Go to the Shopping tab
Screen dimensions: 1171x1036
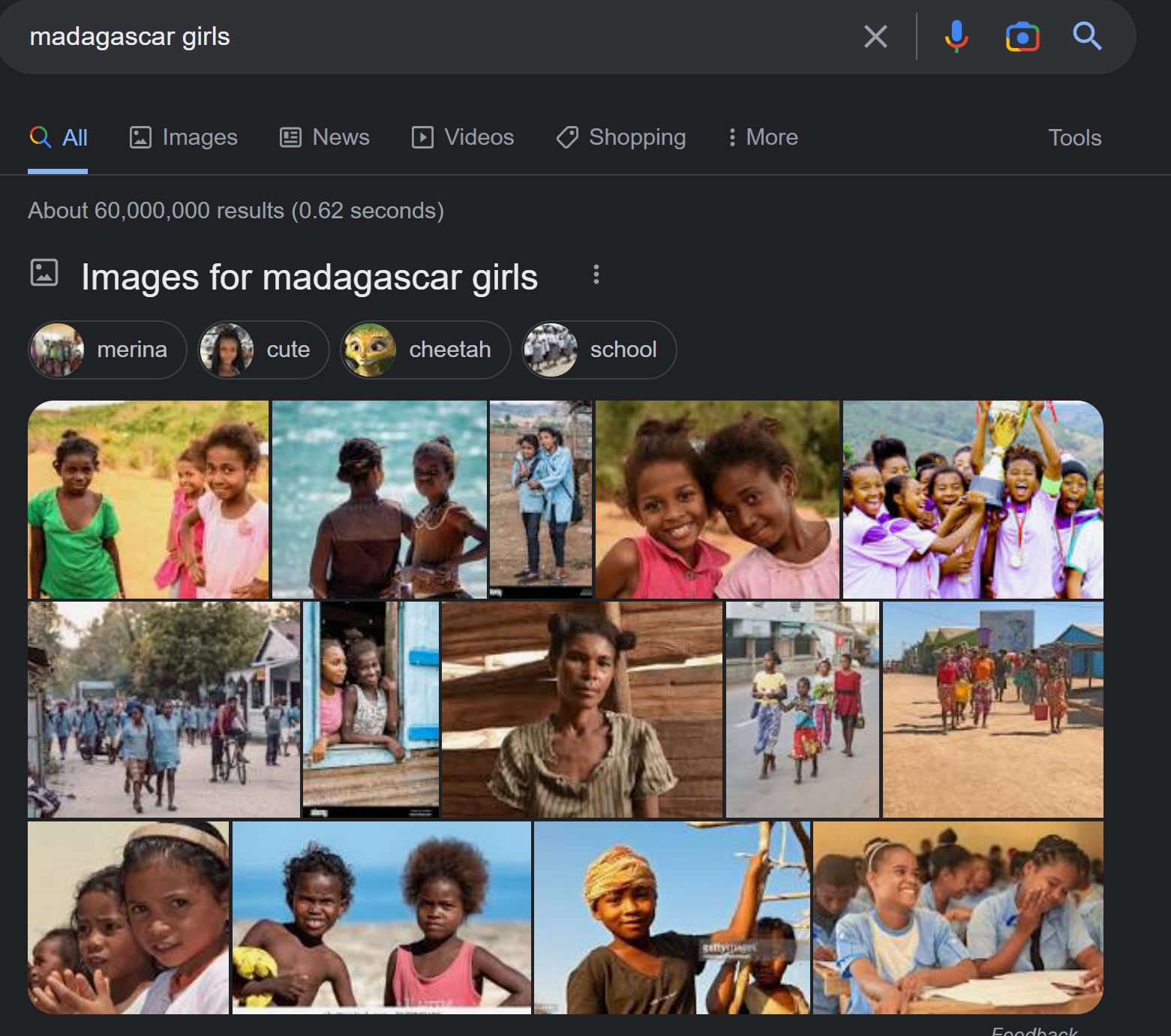tap(621, 137)
